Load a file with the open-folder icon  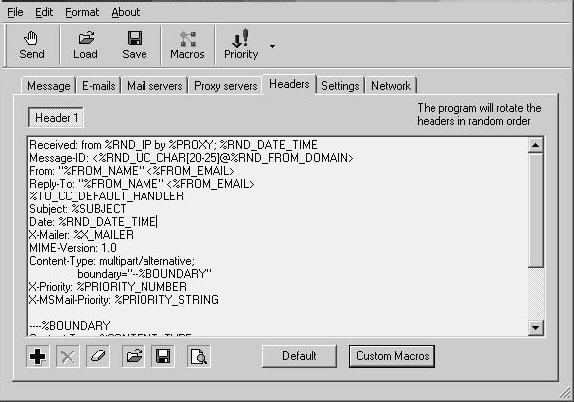[86, 38]
